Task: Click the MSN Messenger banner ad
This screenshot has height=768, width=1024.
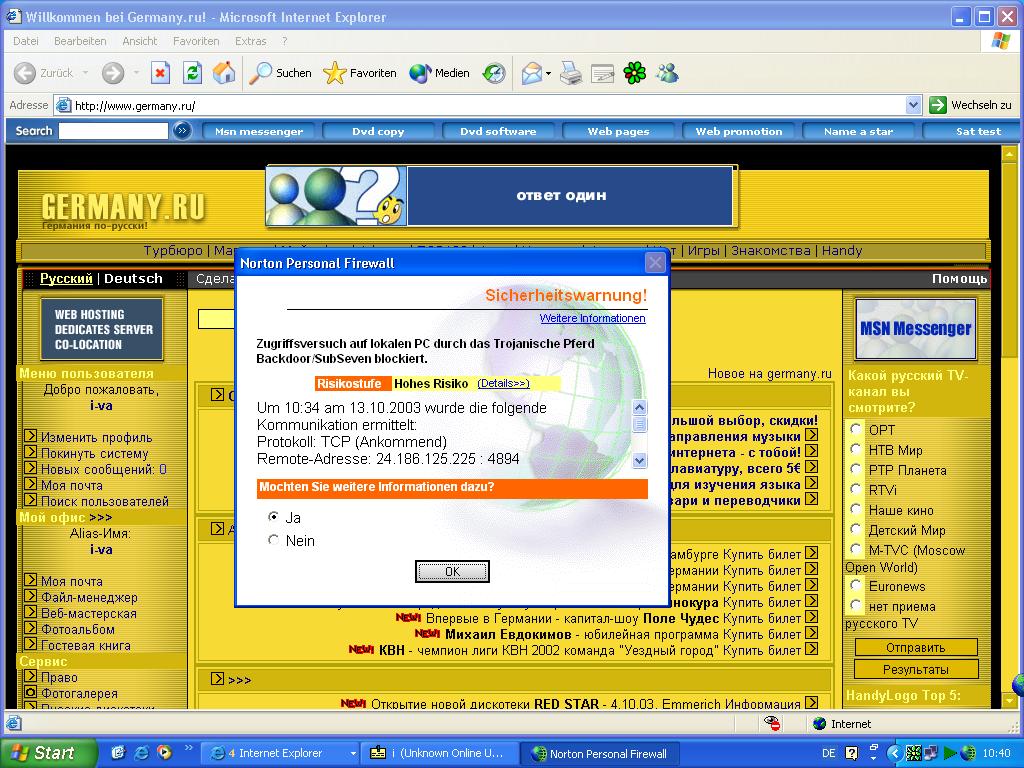Action: coord(916,328)
